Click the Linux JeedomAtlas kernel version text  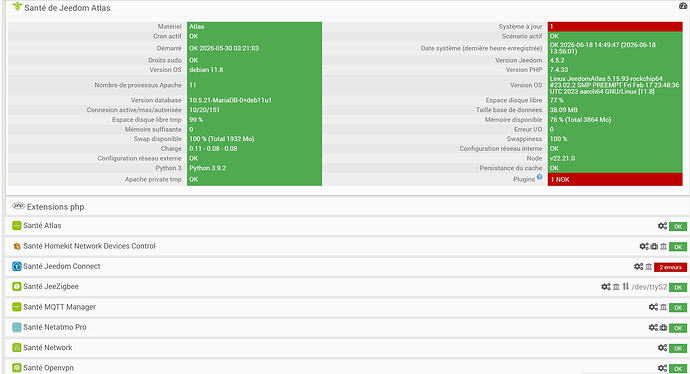614,85
